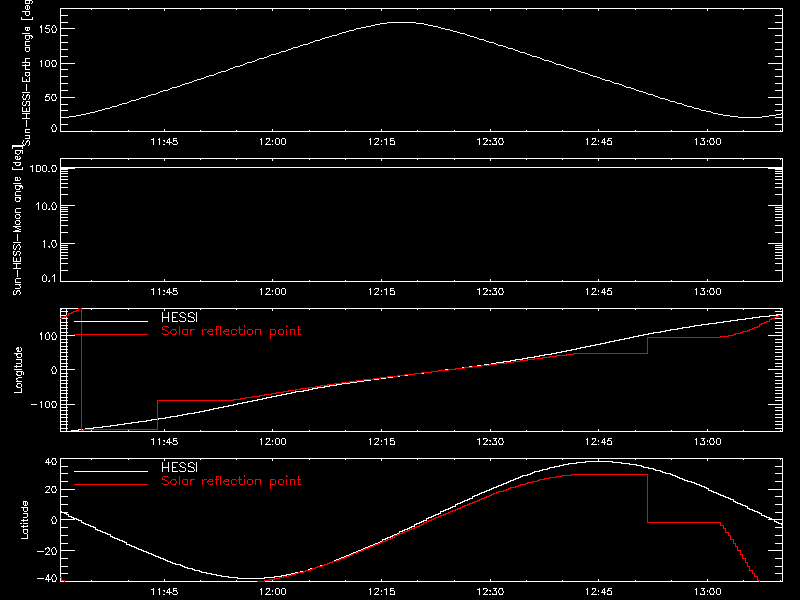Click the 12:45 time label under the Latitude plot
This screenshot has width=800, height=600.
(x=599, y=592)
